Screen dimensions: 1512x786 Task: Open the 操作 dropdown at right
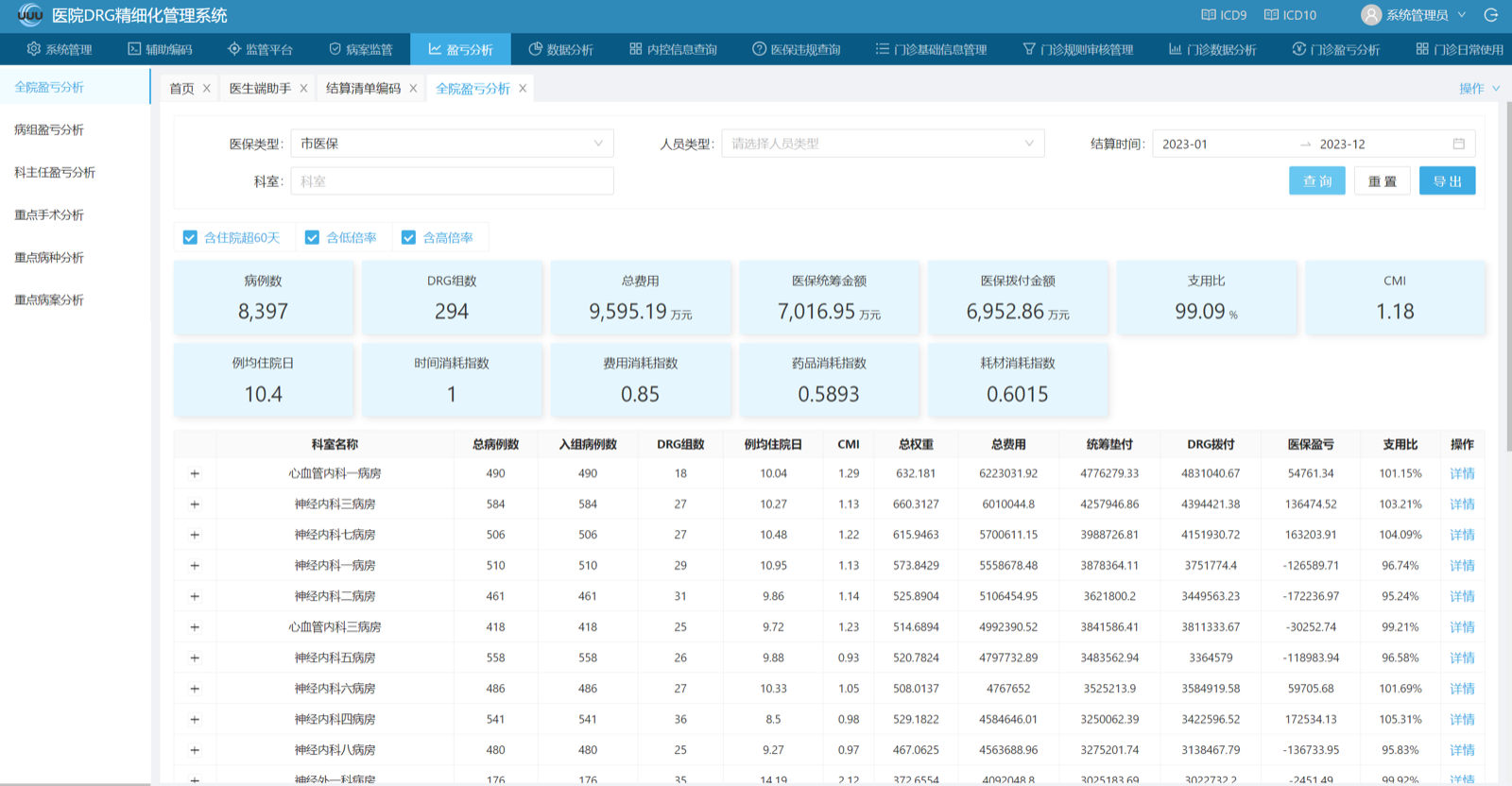(x=1479, y=88)
